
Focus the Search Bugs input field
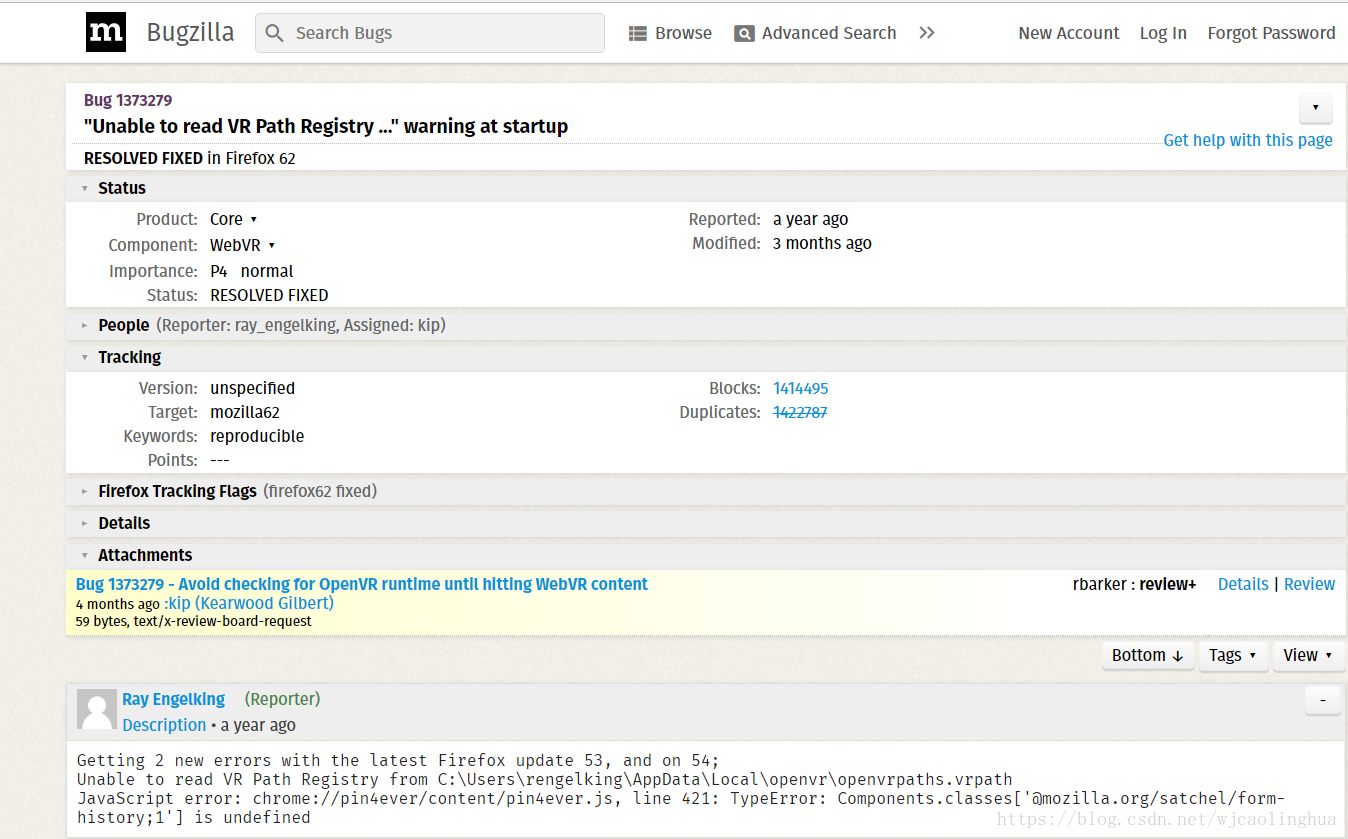[430, 33]
